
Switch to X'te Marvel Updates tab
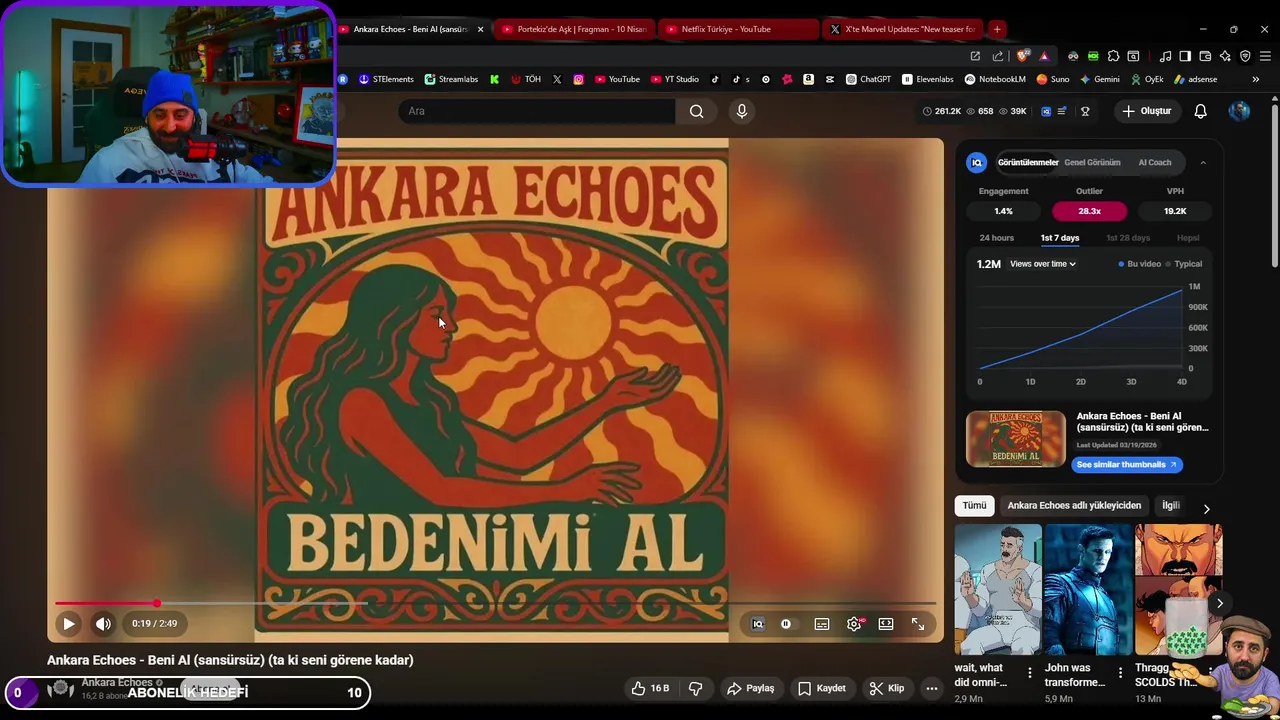coord(902,29)
